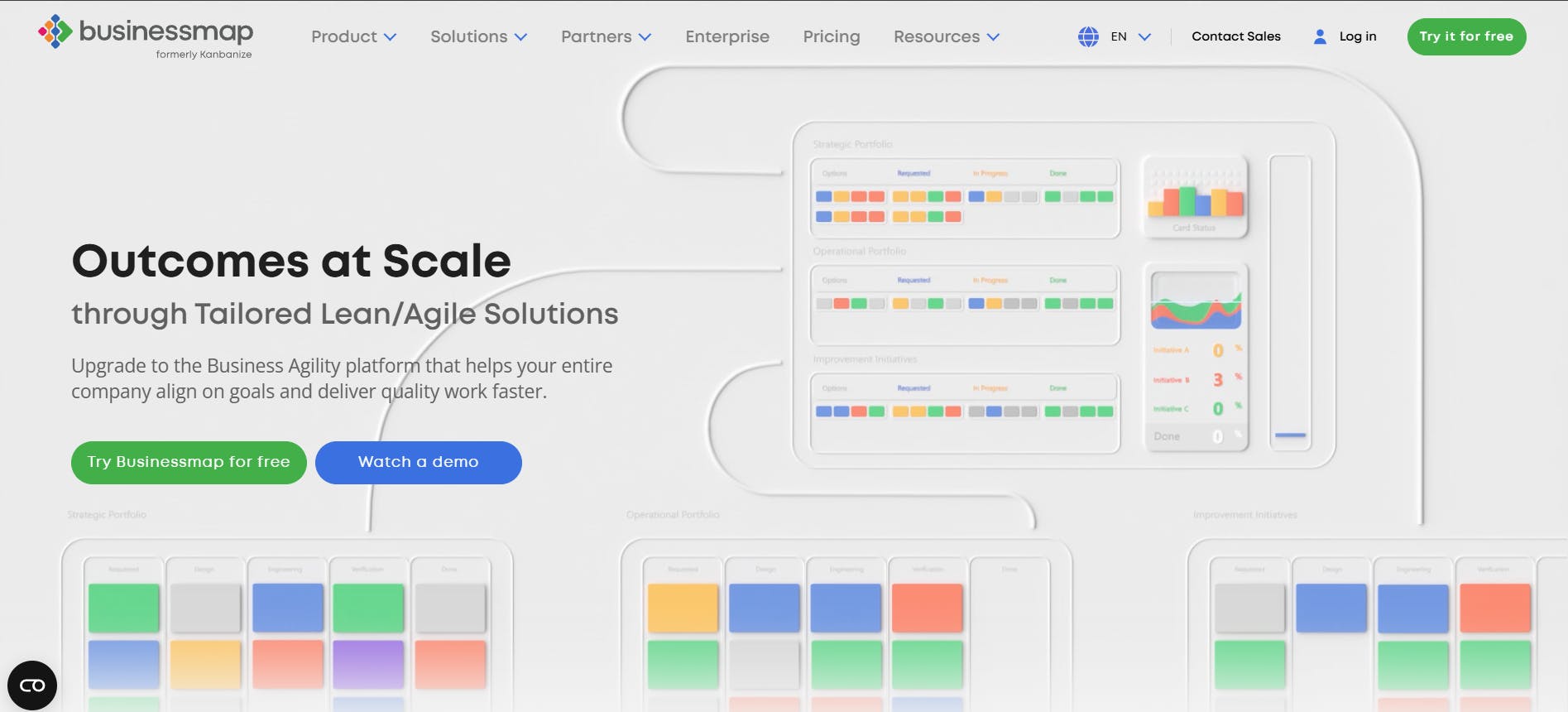This screenshot has width=1568, height=712.
Task: Click the user profile icon beside Log in
Action: click(1320, 36)
